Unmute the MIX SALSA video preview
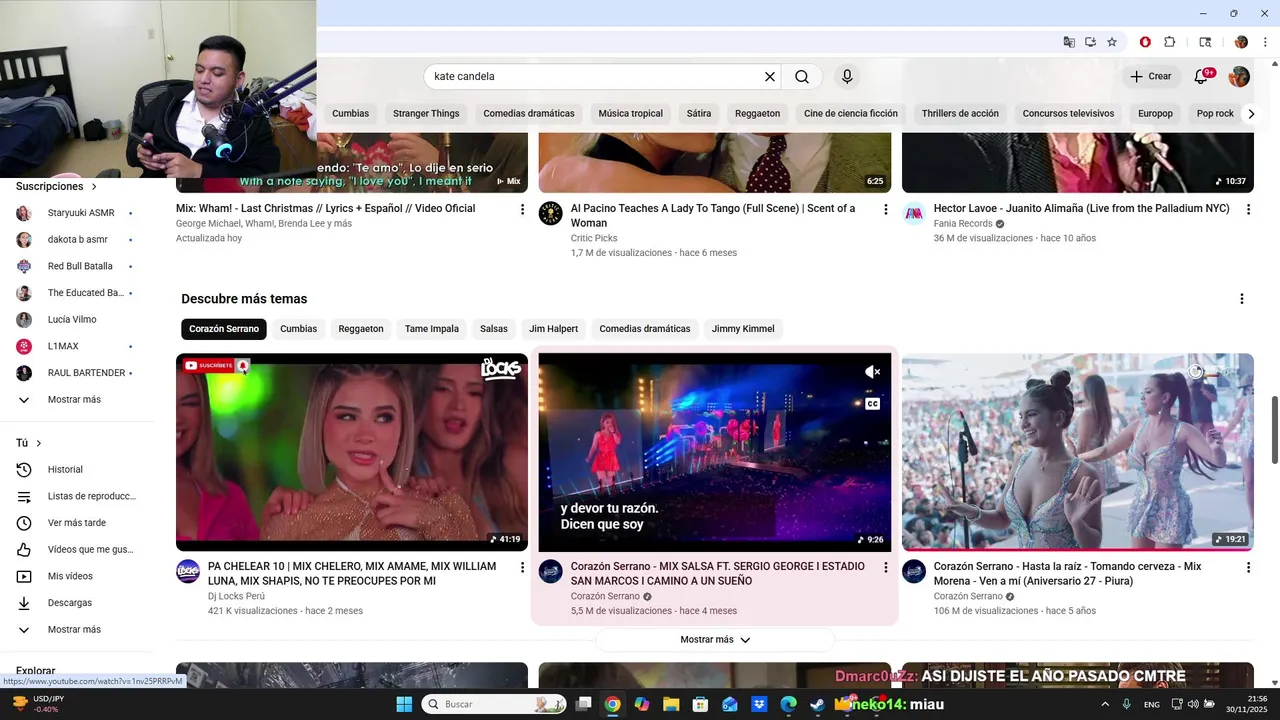1280x720 pixels. (872, 372)
